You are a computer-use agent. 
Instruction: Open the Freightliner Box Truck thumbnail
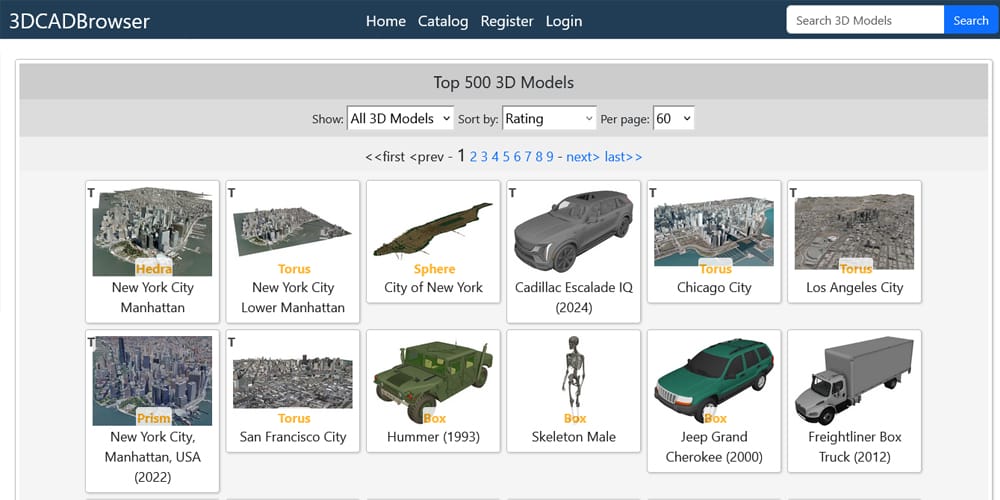tap(854, 381)
